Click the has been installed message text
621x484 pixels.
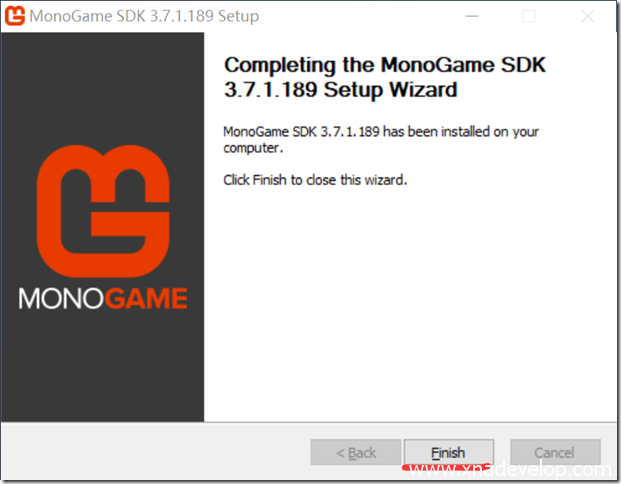381,139
